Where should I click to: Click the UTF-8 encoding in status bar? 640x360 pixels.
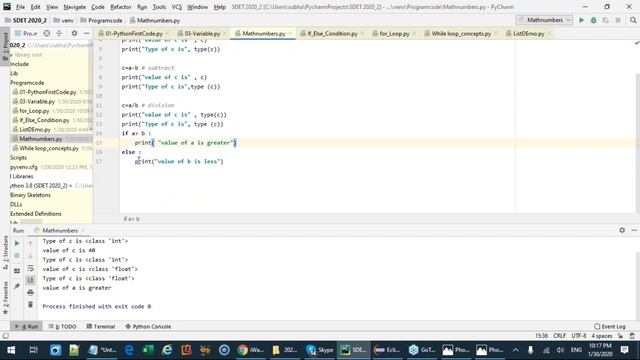579,336
